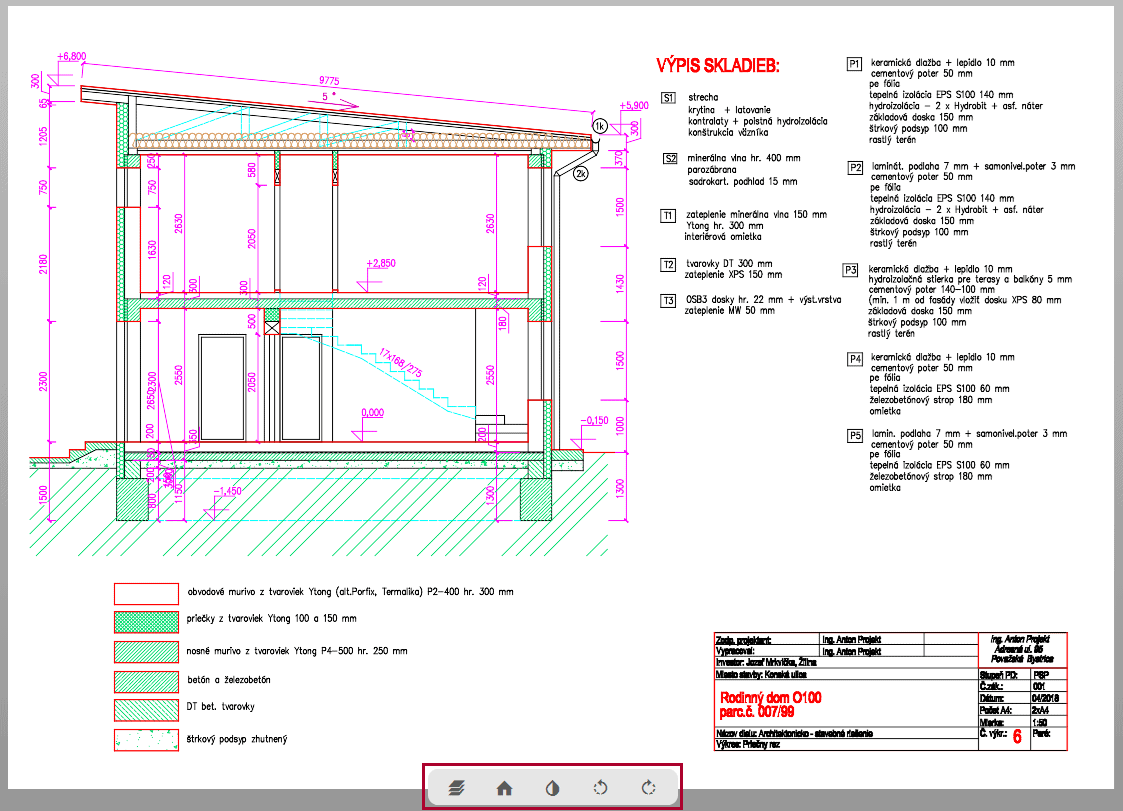The image size is (1123, 811).
Task: Click the circled 1k marker at roof eave
Action: point(599,126)
